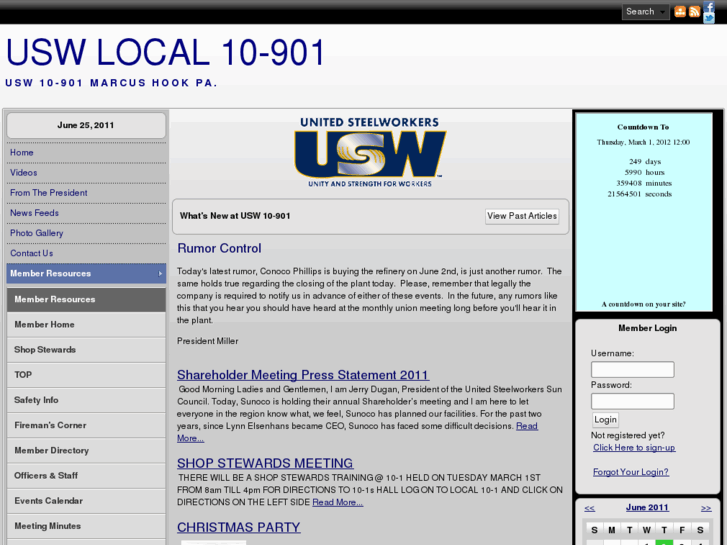Go to Home in the left menu

click(x=22, y=153)
